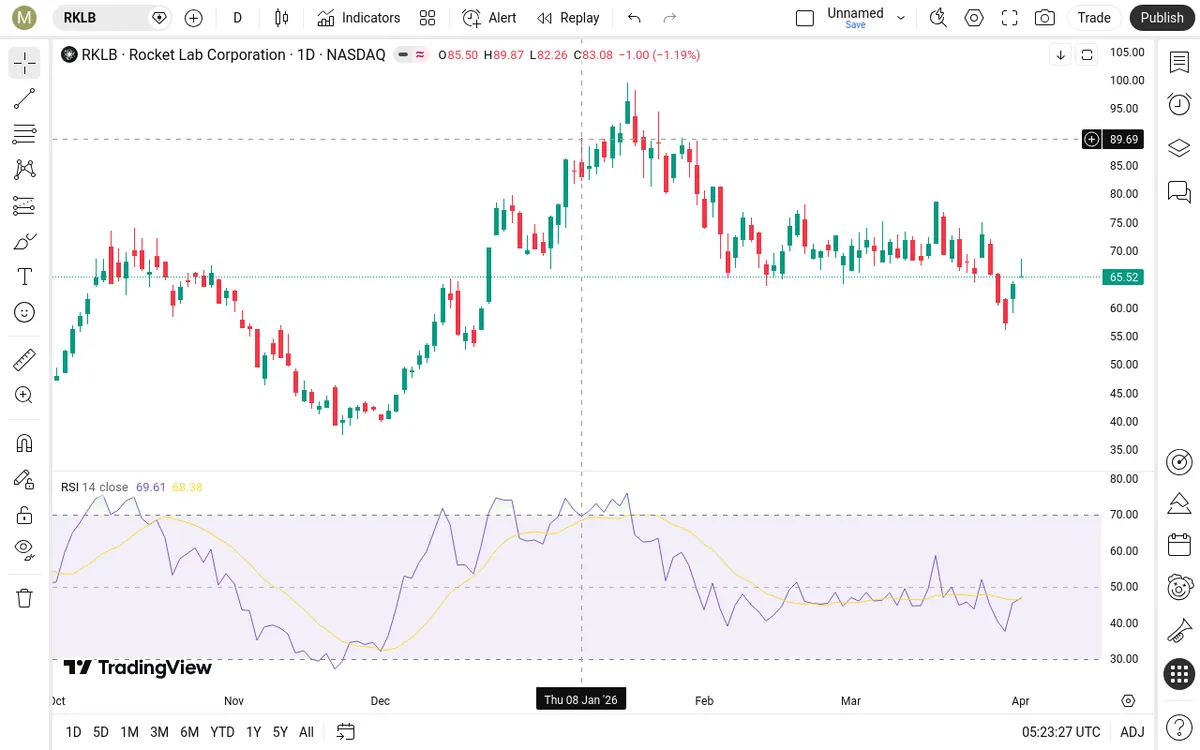Image resolution: width=1200 pixels, height=750 pixels.
Task: Open the economic calendar panel
Action: 1180,545
